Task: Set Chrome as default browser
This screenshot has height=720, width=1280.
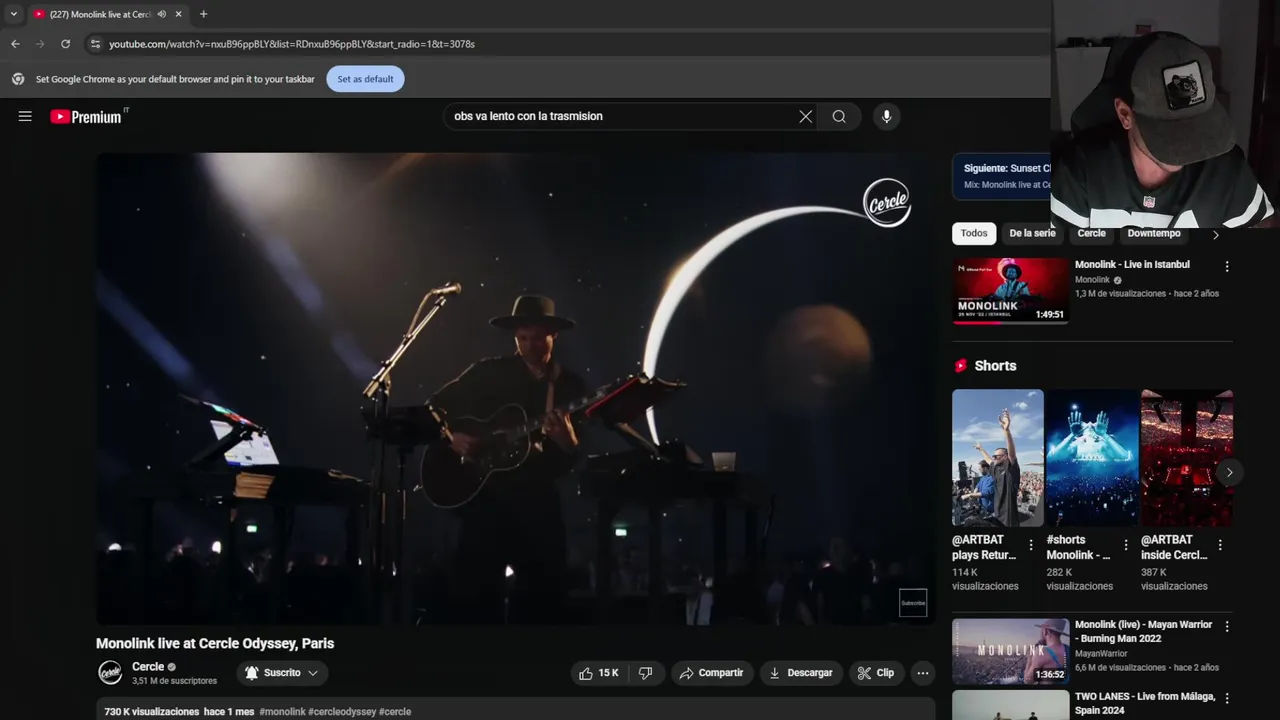Action: pyautogui.click(x=365, y=79)
